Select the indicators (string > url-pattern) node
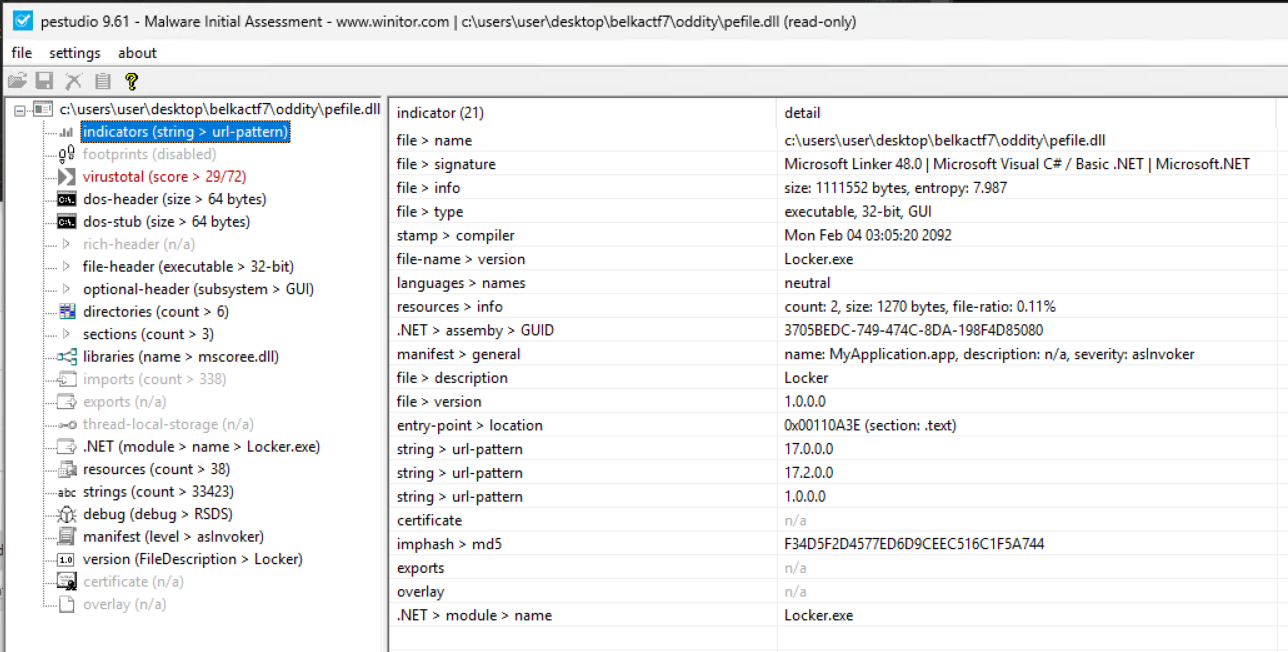1288x652 pixels. (x=185, y=132)
